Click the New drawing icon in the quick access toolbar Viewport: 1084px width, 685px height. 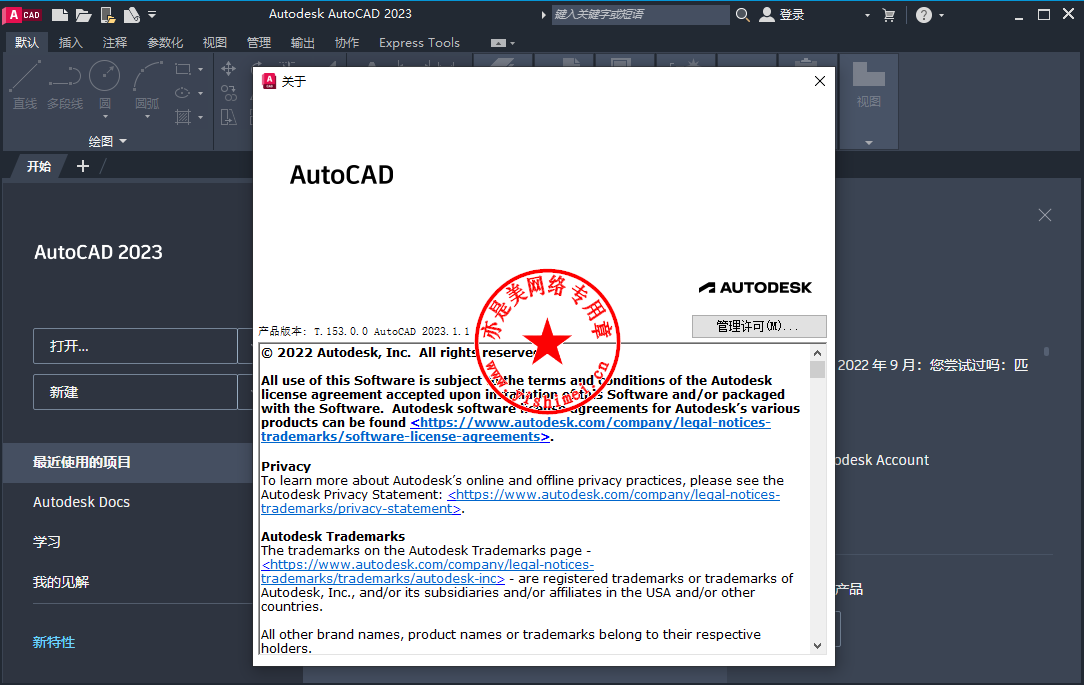60,15
